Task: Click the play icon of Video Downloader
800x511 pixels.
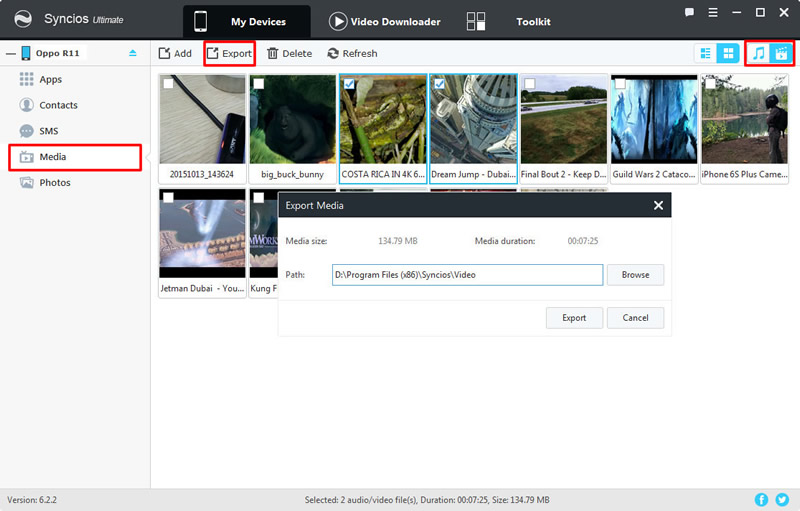Action: (x=338, y=21)
